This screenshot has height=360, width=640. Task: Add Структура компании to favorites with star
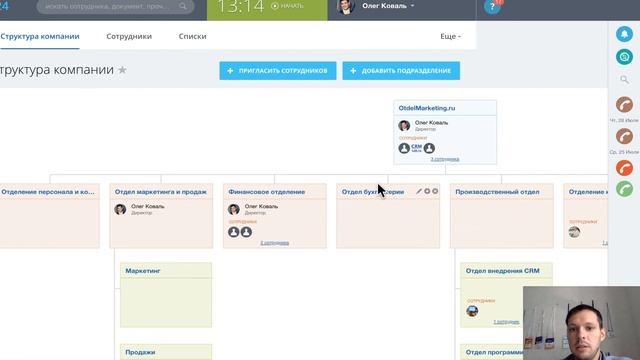[x=122, y=70]
